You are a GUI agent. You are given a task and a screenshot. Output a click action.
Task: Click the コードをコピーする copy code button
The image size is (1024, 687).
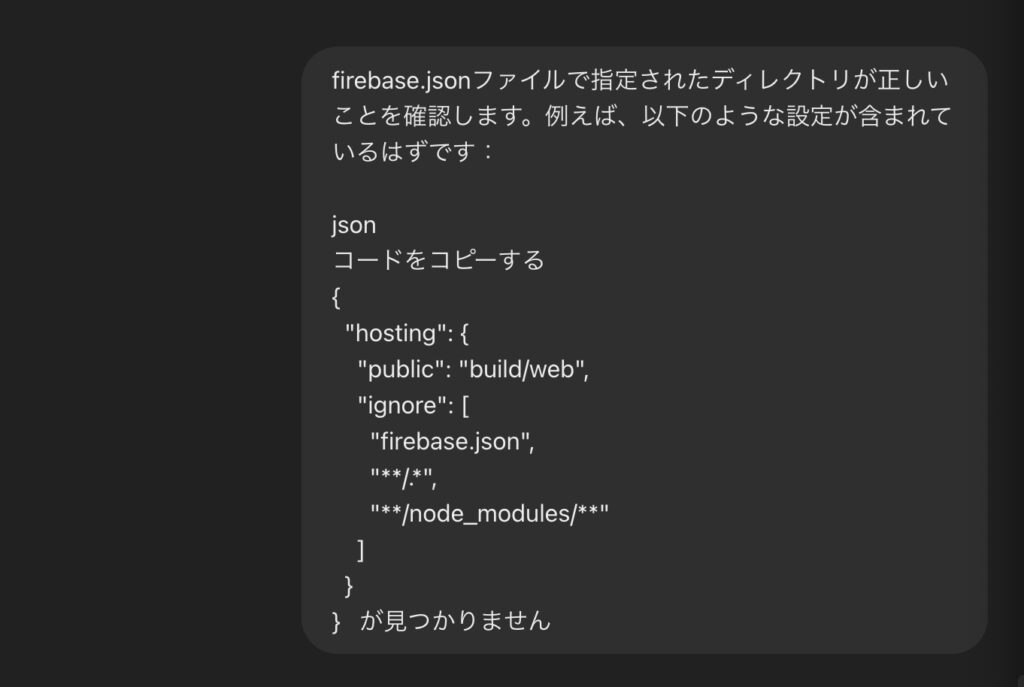438,261
